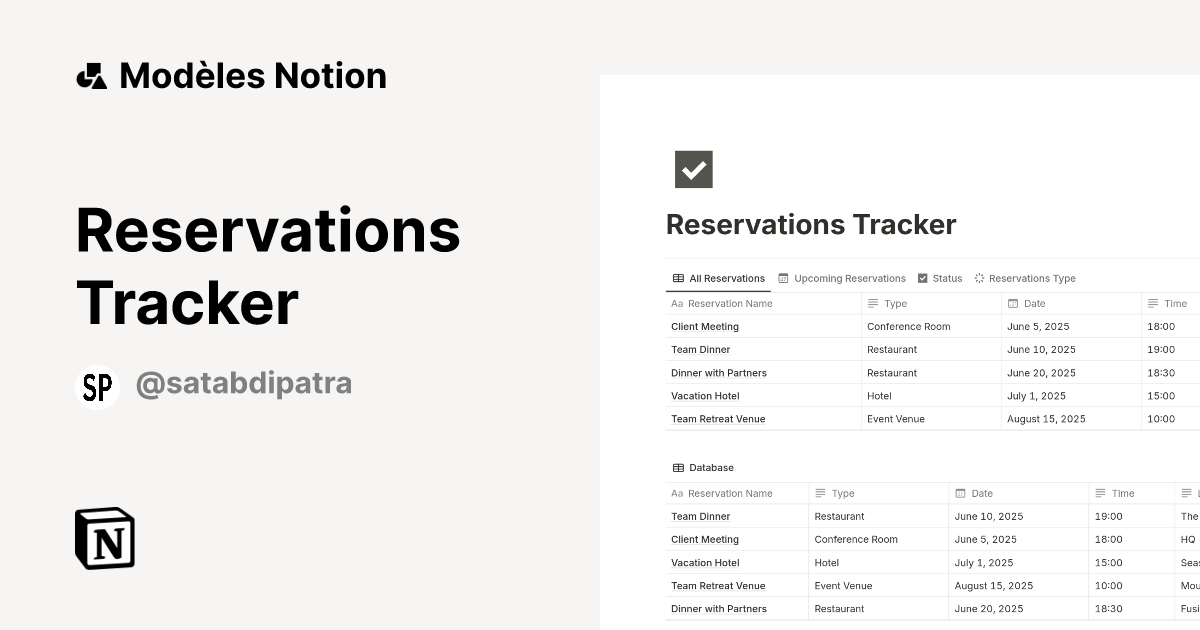
Task: Click the table icon next to Database
Action: [x=677, y=467]
